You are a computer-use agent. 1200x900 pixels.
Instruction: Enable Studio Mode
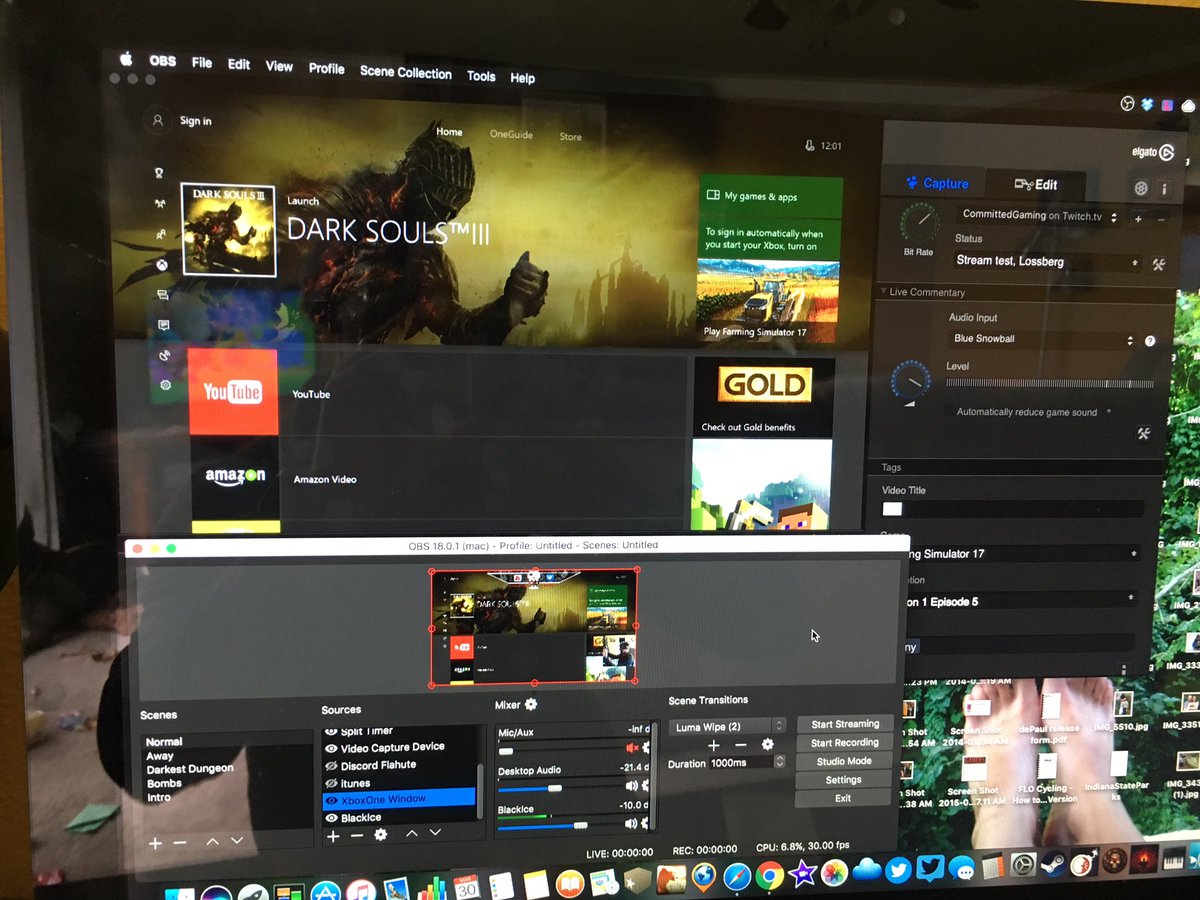pos(844,761)
